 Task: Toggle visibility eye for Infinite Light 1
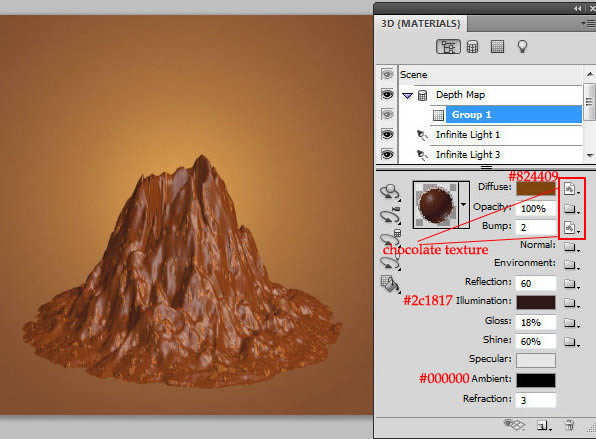[x=387, y=135]
